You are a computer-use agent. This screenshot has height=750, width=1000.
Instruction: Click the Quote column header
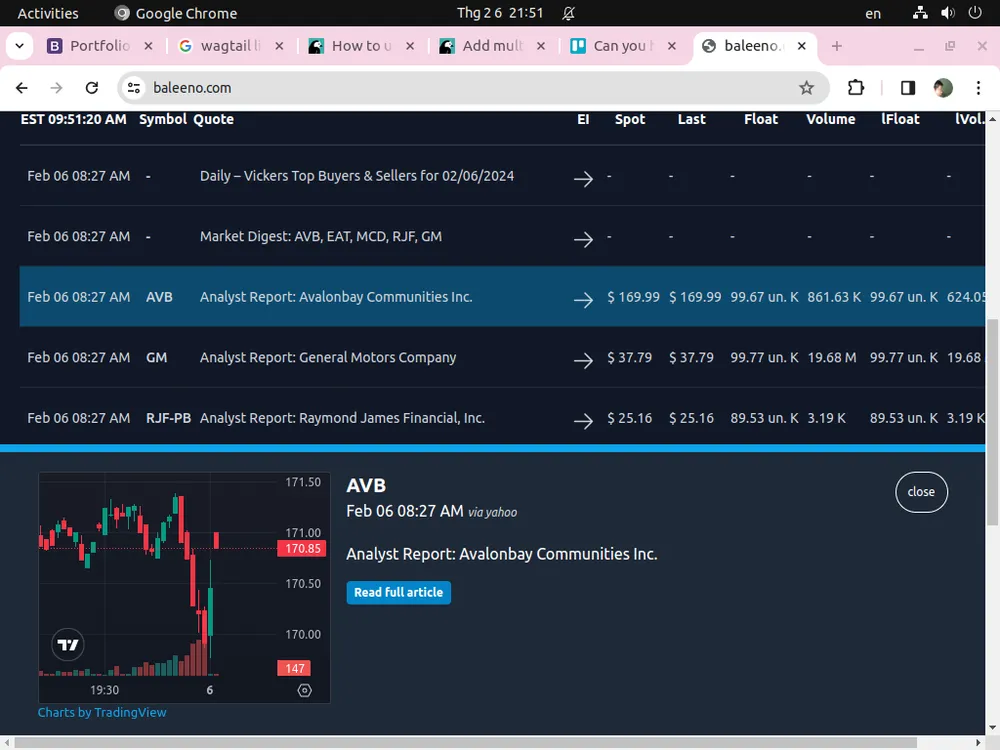[214, 119]
